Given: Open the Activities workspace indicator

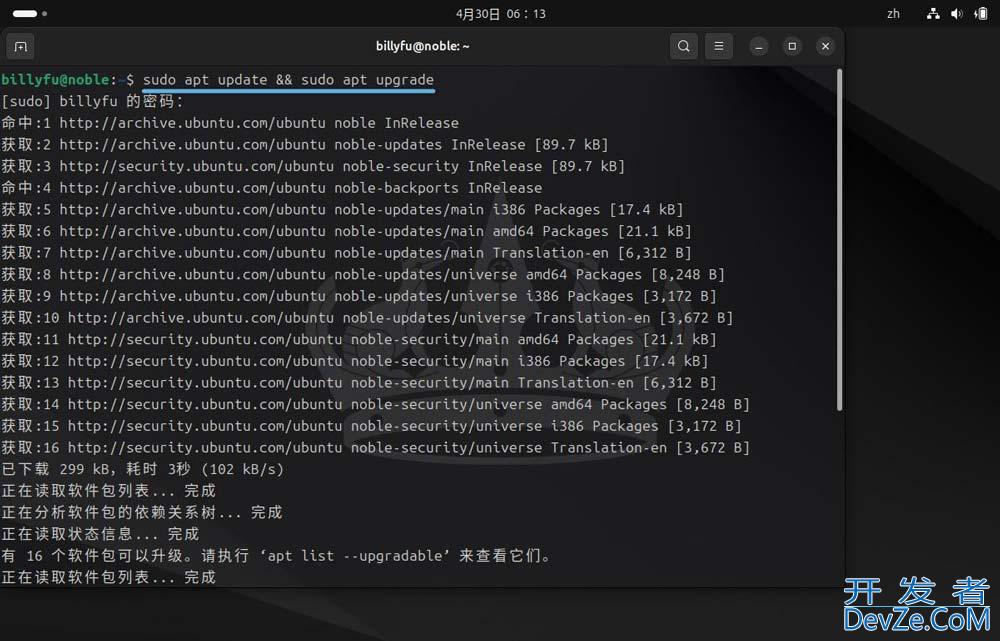Looking at the screenshot, I should click(29, 13).
